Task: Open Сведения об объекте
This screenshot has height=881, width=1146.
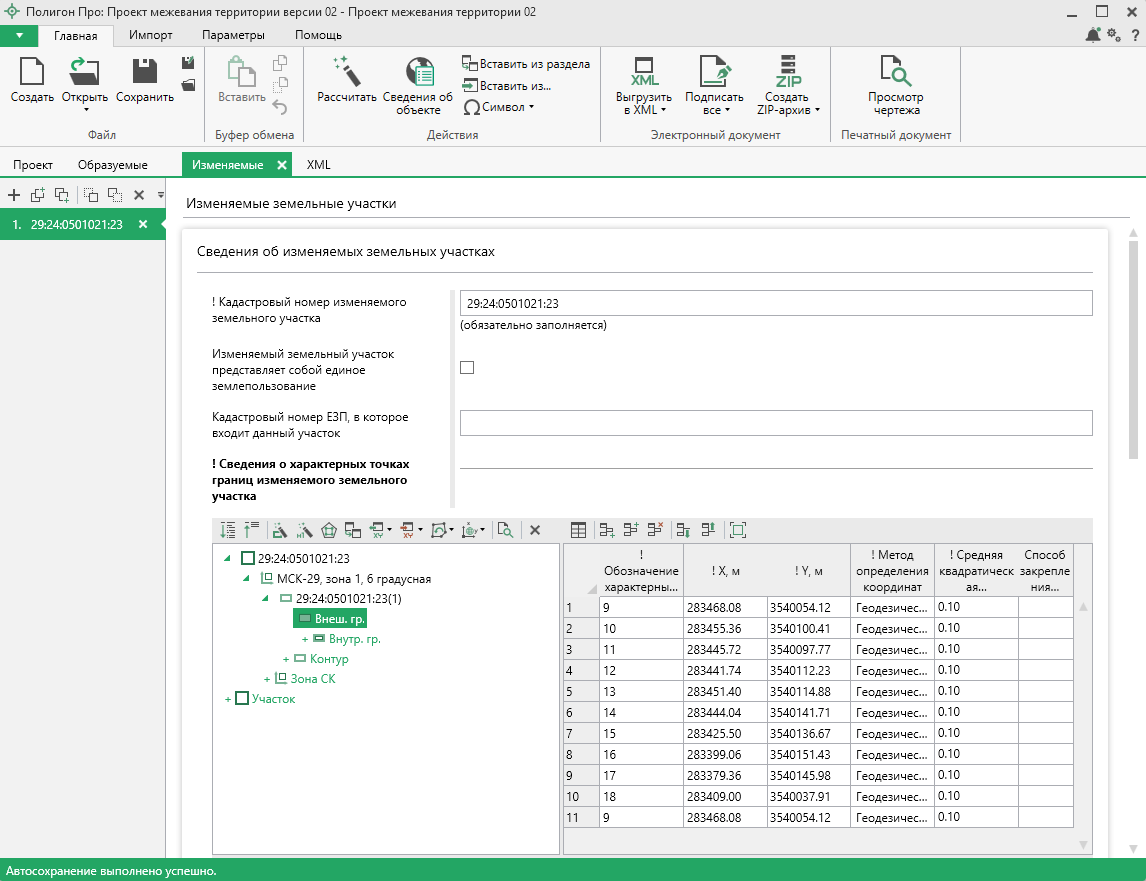Action: 418,72
